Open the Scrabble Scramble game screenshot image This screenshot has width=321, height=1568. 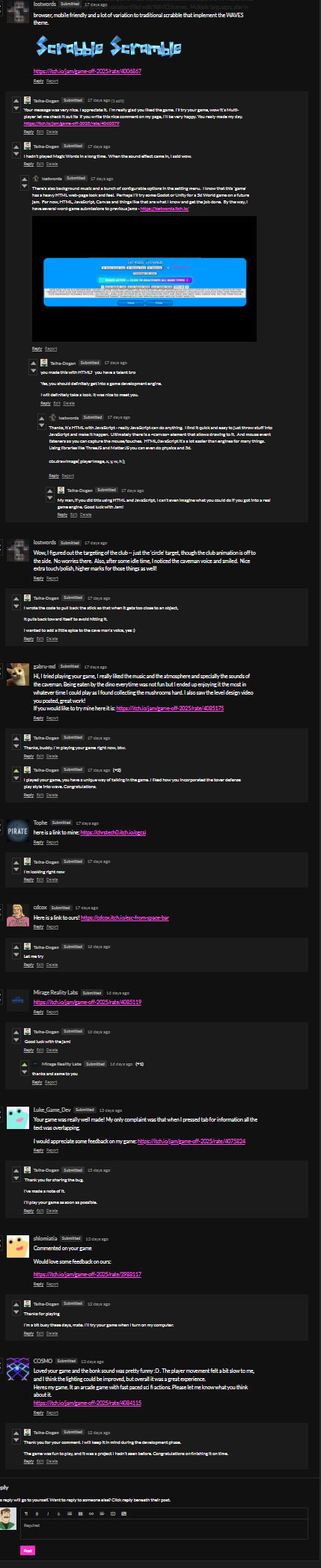tap(144, 279)
